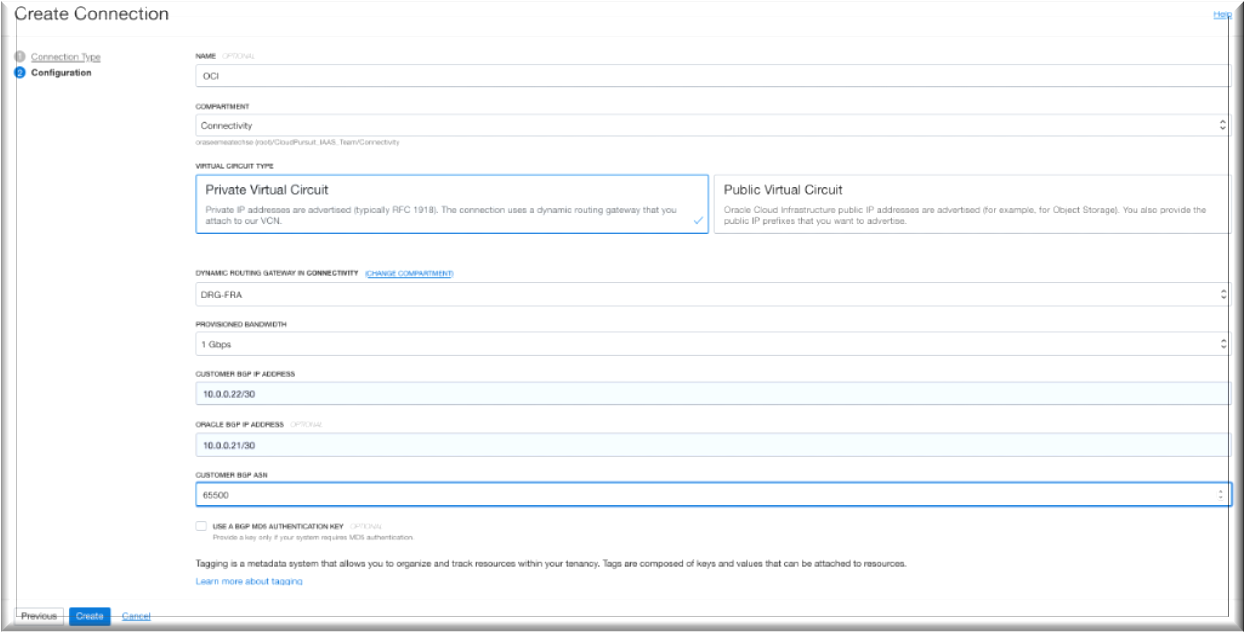Image resolution: width=1245 pixels, height=633 pixels.
Task: Click the step 2 number icon
Action: [19, 73]
